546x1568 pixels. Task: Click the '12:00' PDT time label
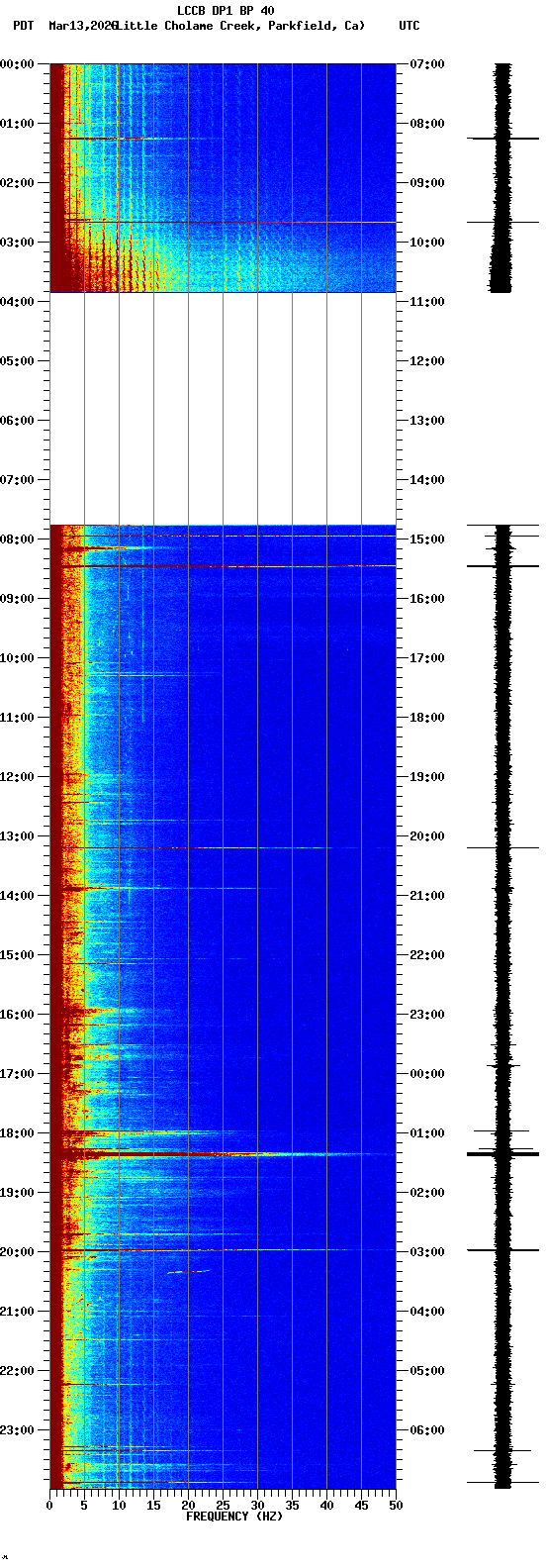pyautogui.click(x=17, y=777)
